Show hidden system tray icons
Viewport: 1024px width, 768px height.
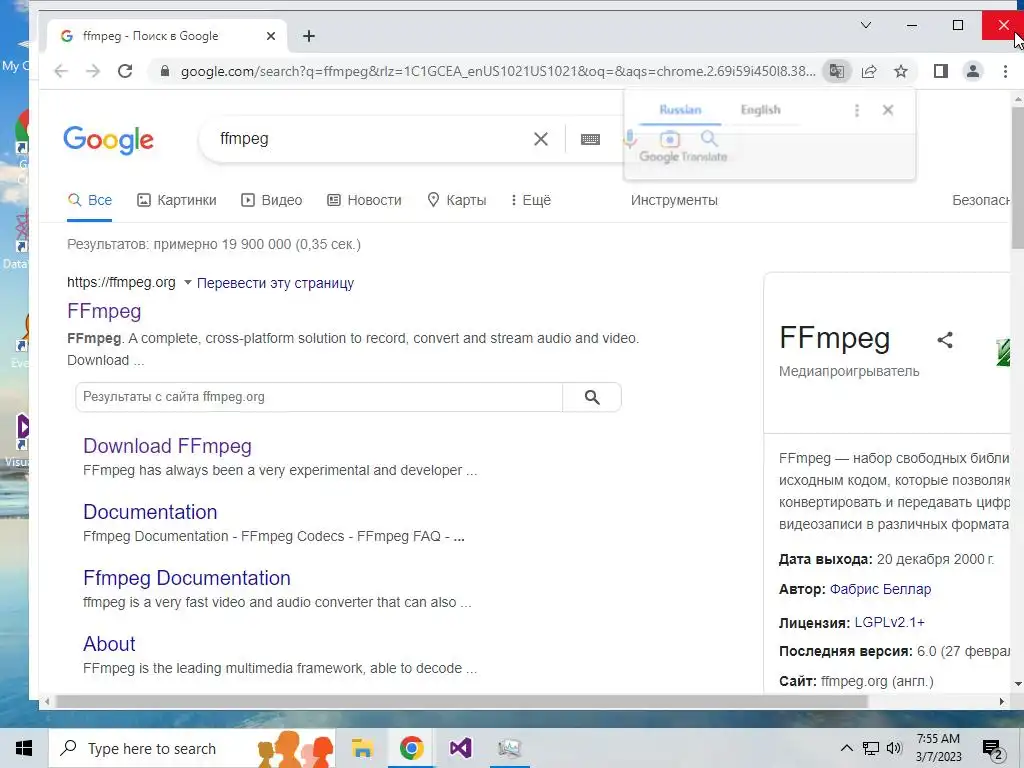(846, 748)
